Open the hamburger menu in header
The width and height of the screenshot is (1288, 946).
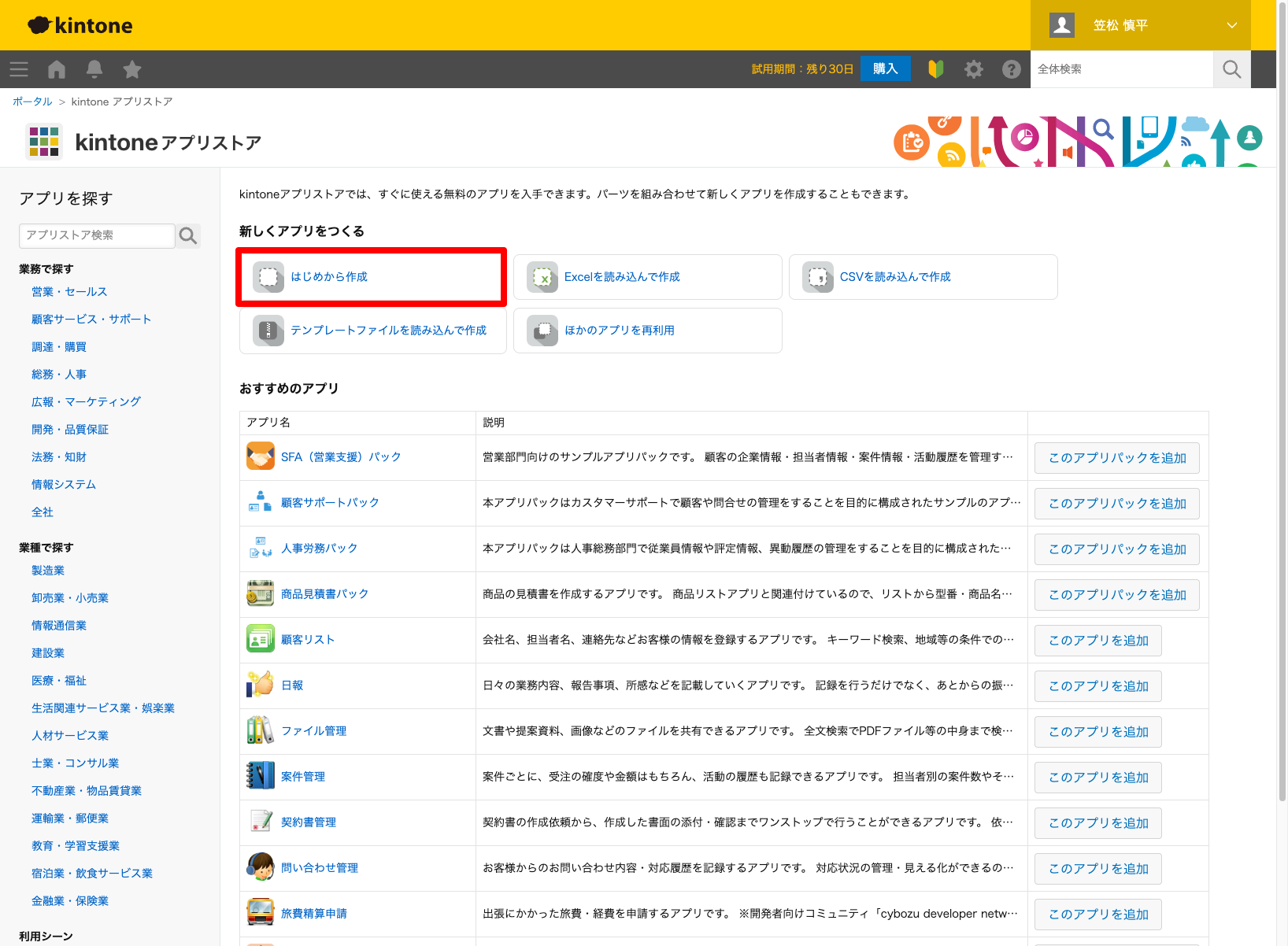[x=19, y=69]
